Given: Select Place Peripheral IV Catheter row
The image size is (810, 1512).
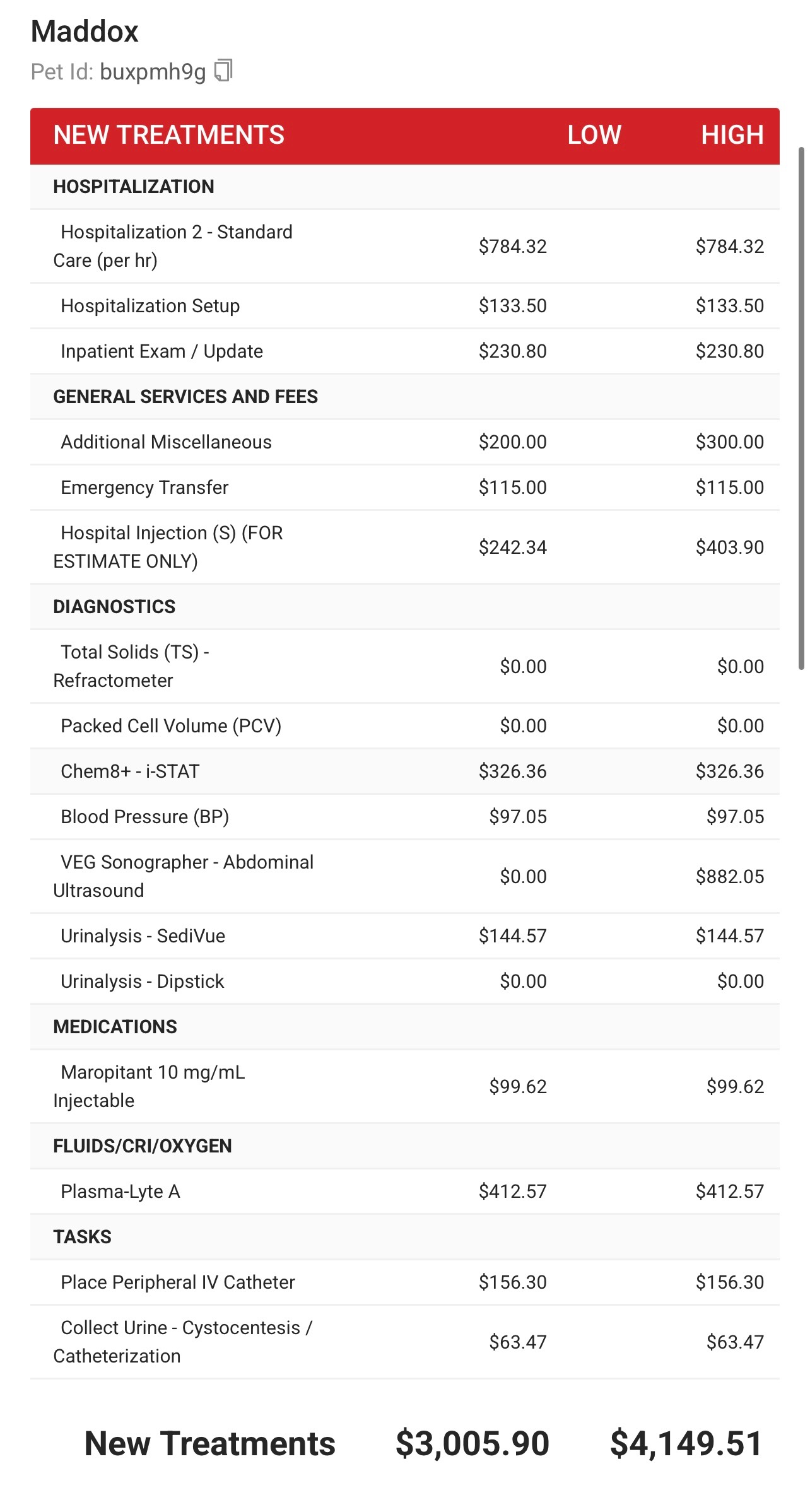Looking at the screenshot, I should [178, 1282].
